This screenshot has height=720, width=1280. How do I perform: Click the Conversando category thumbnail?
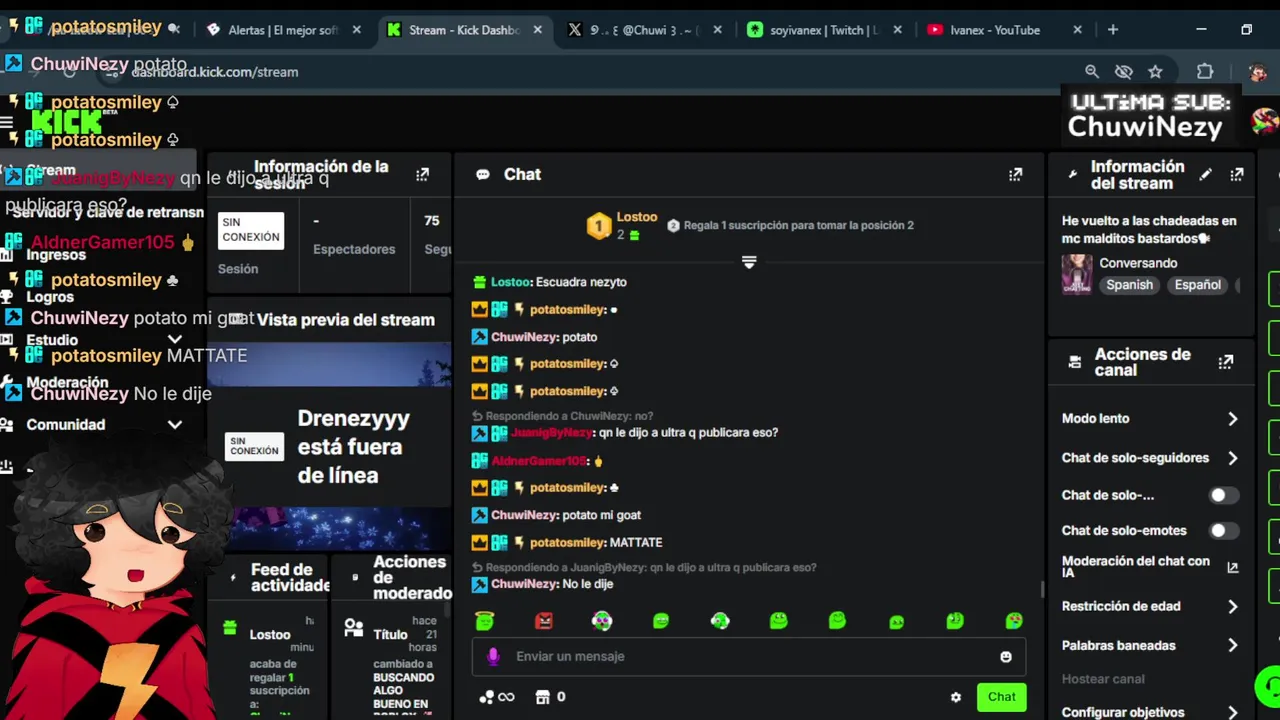pos(1077,274)
